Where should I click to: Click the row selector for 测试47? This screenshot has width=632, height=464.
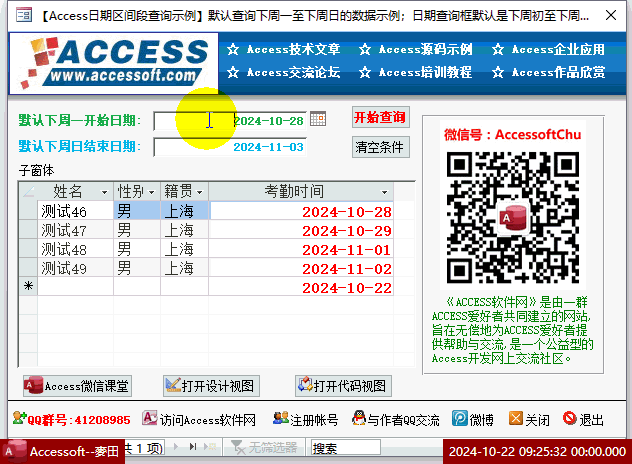click(28, 230)
